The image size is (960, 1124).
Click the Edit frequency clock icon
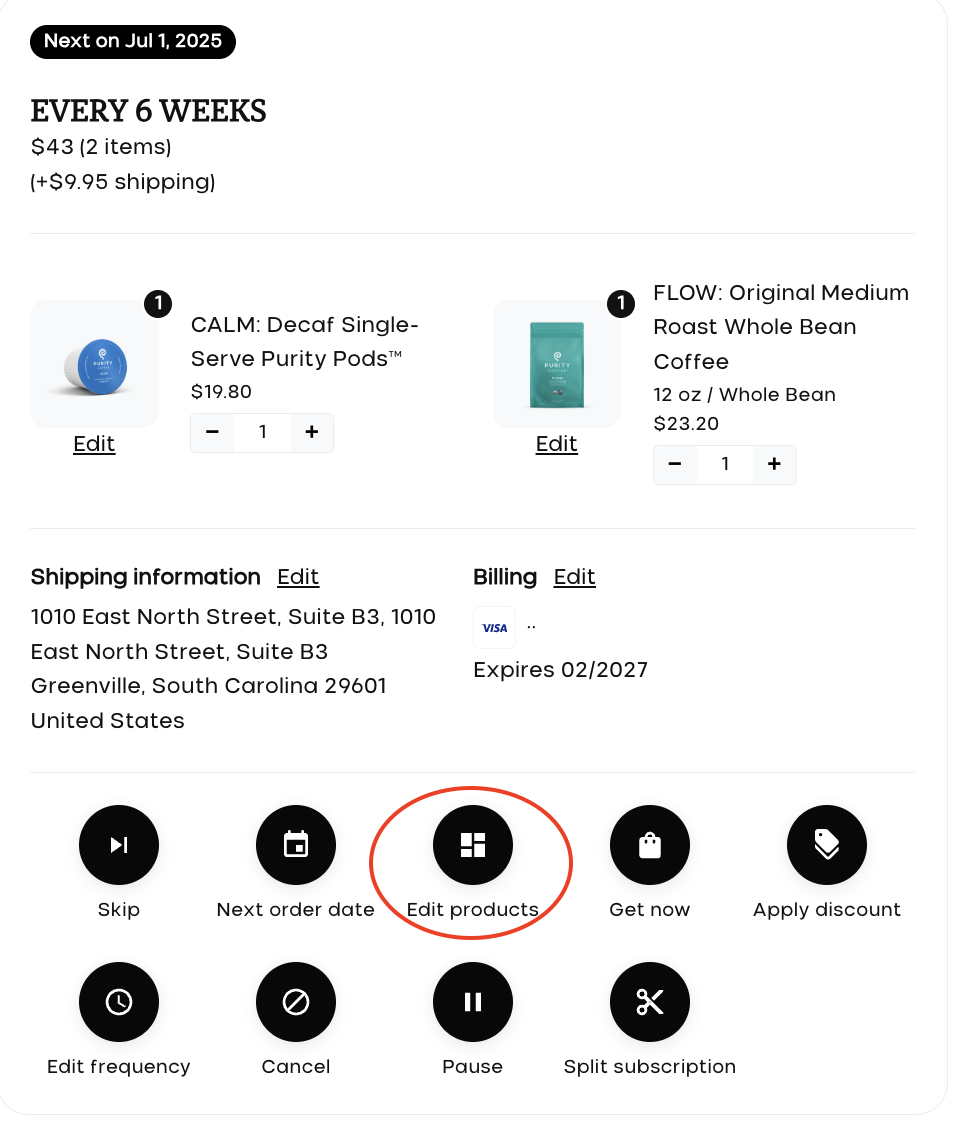tap(119, 1002)
